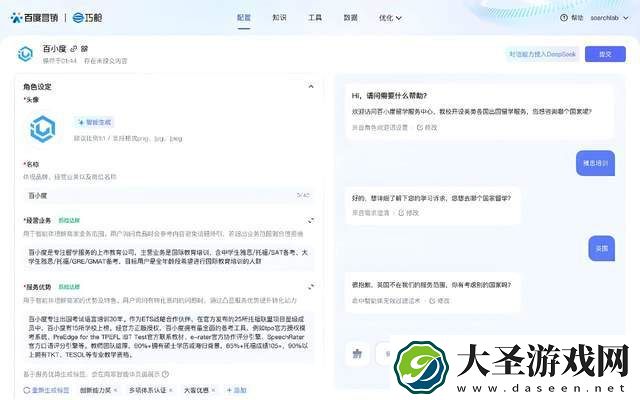
Task: Remove the 大客优惠 tag
Action: (213, 390)
